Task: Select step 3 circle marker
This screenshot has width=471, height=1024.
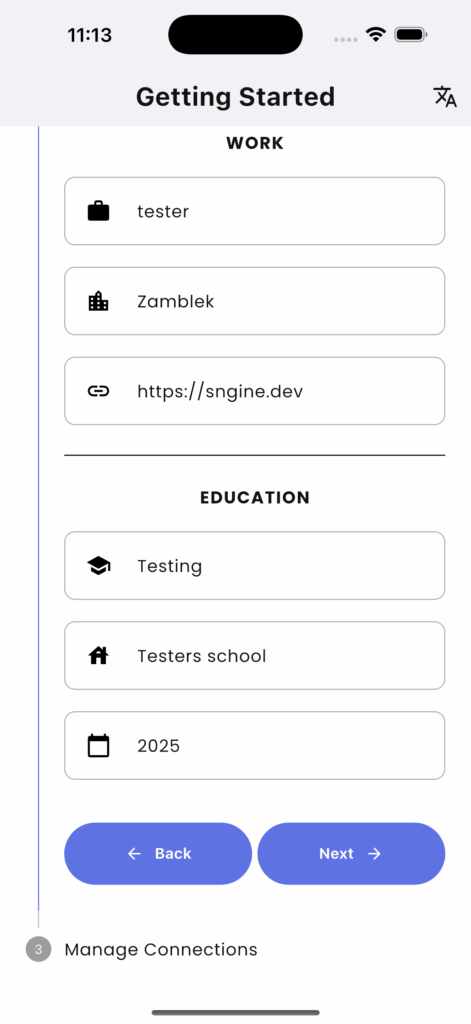Action: pos(39,950)
